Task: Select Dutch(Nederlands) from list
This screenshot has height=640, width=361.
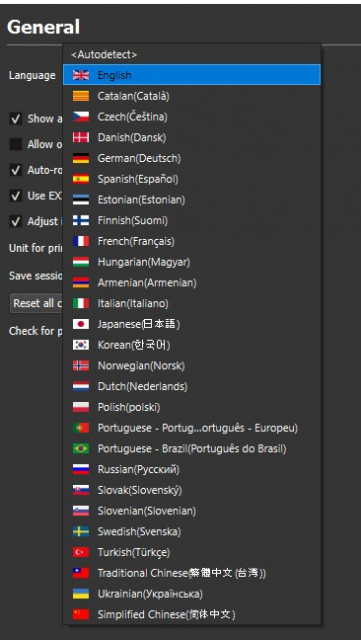Action: (192, 386)
